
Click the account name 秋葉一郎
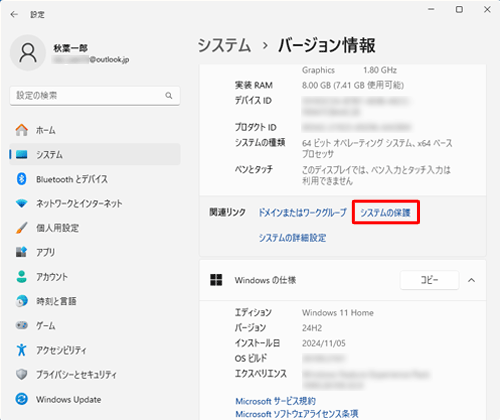(70, 48)
